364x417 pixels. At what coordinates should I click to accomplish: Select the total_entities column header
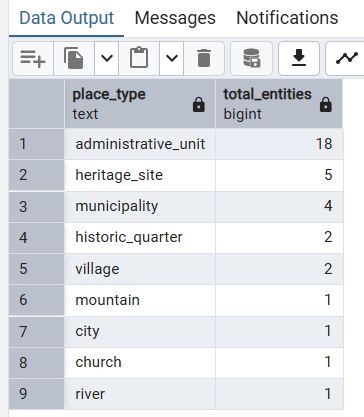point(279,104)
